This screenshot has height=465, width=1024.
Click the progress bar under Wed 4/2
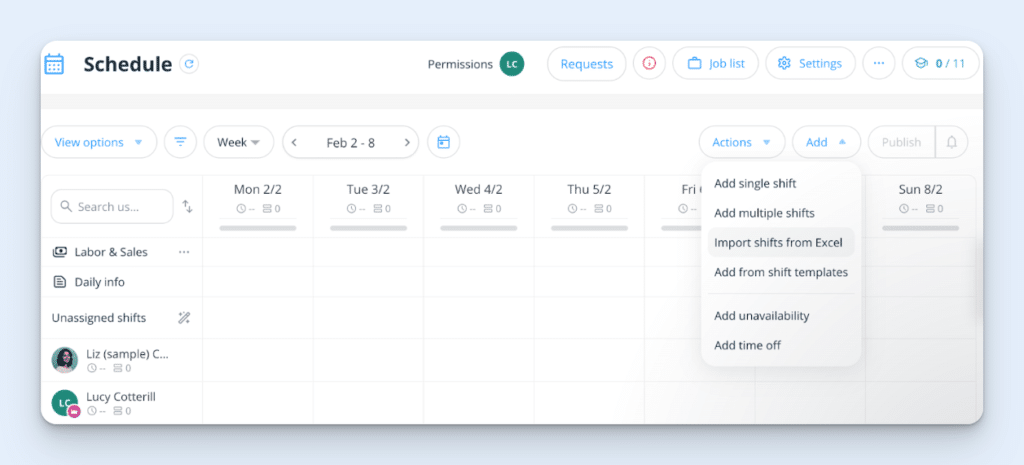pos(479,228)
